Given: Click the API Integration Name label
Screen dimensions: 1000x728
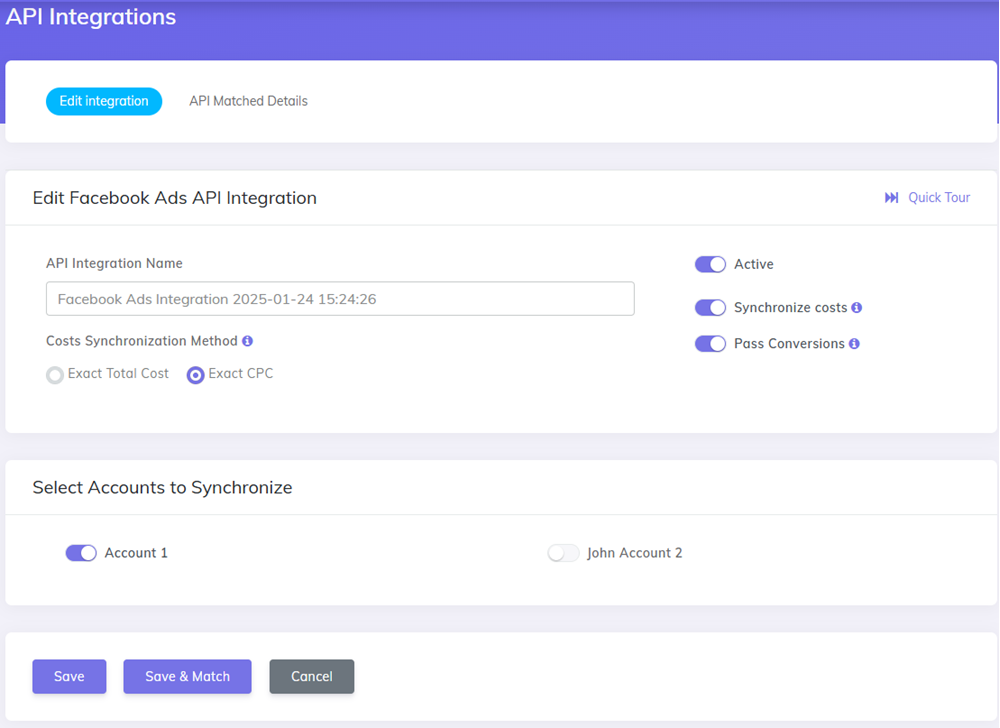Looking at the screenshot, I should (x=114, y=263).
